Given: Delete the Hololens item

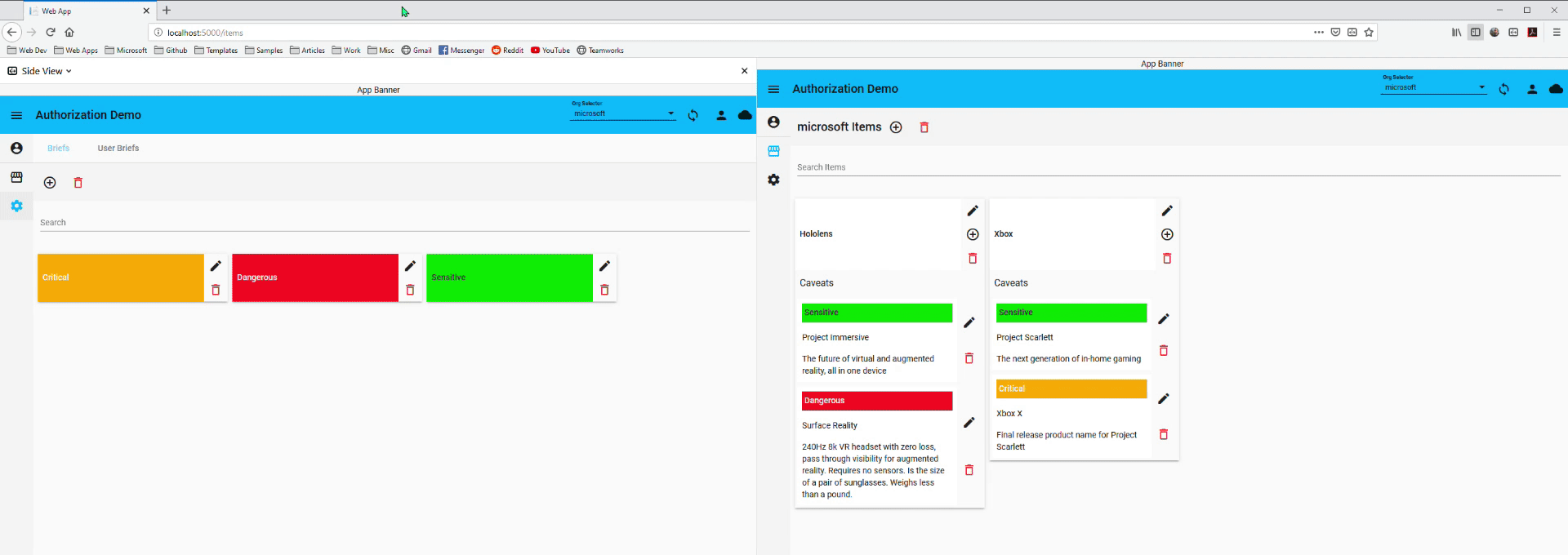Looking at the screenshot, I should (x=973, y=258).
